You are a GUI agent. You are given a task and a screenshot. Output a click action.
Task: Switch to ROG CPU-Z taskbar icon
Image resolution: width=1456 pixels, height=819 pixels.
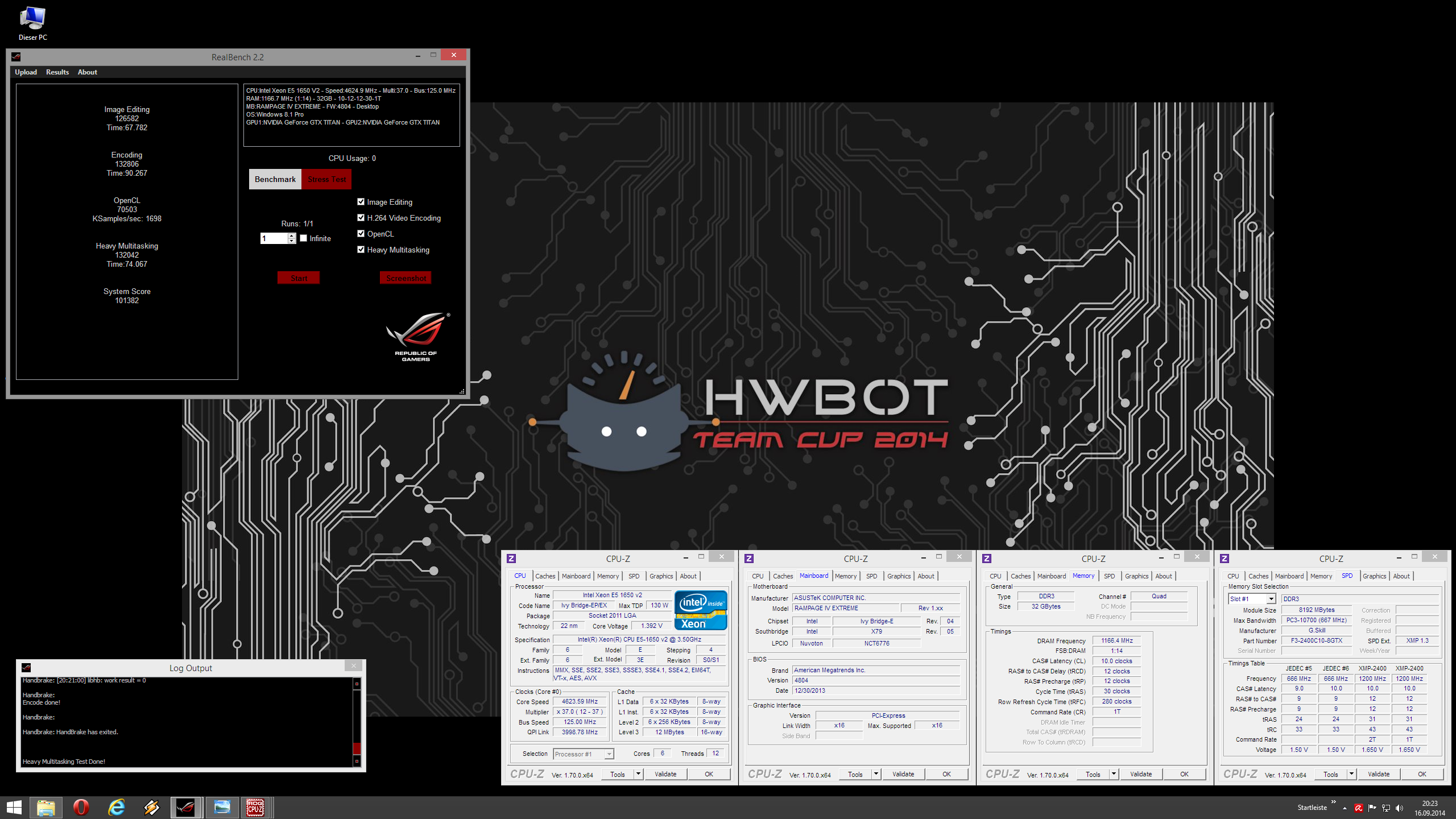(x=255, y=807)
